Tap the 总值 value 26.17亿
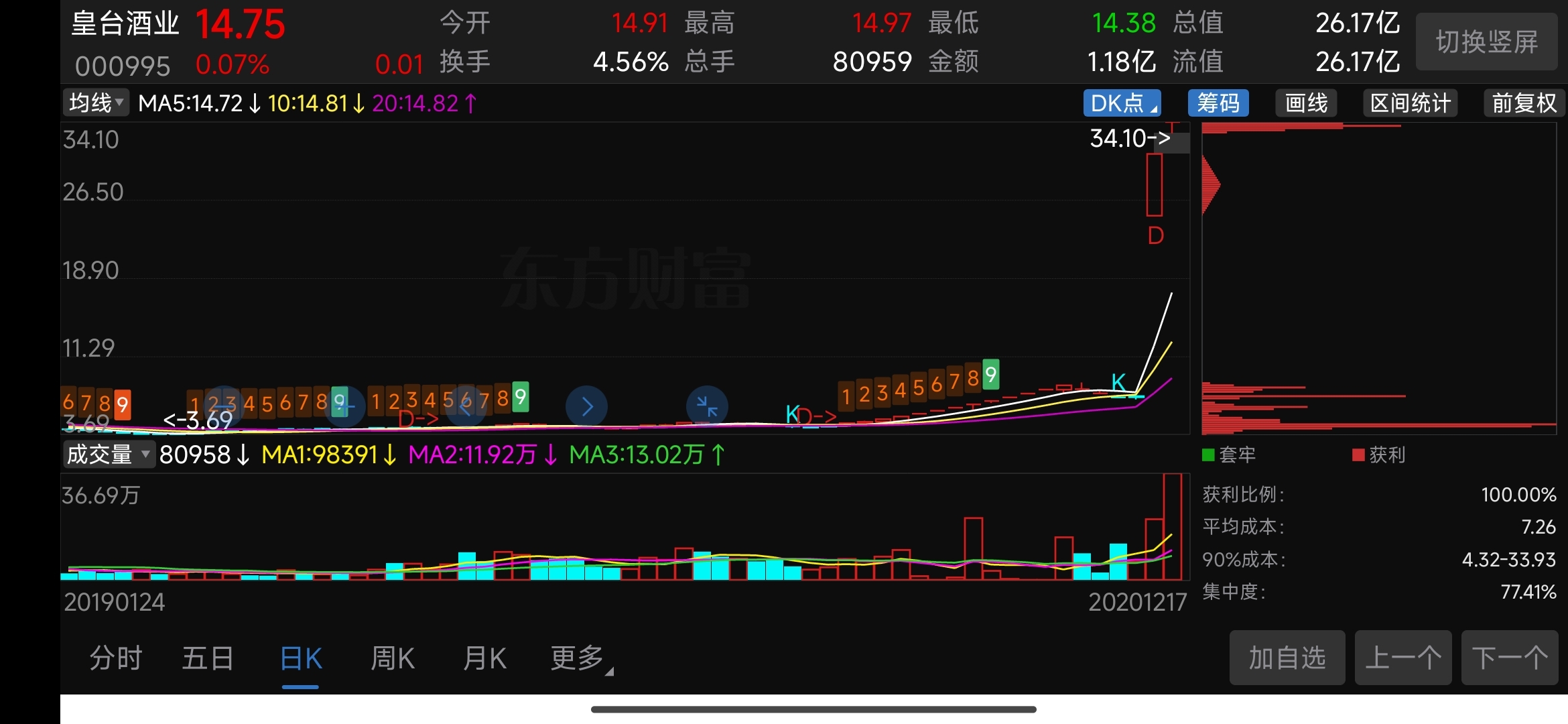 pos(1358,23)
